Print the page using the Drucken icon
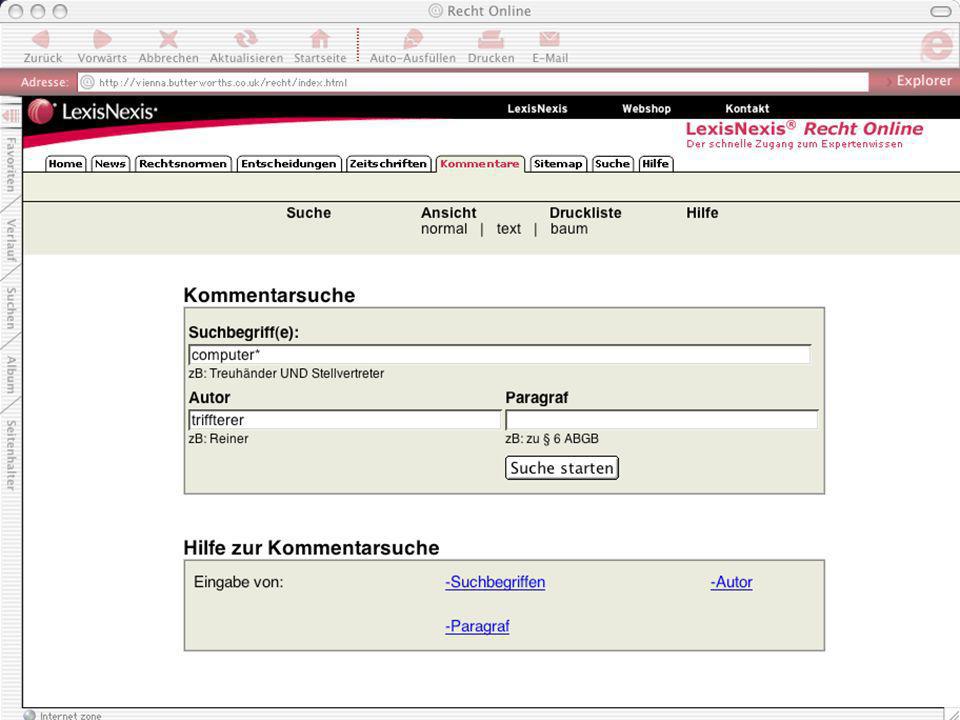 click(x=490, y=39)
